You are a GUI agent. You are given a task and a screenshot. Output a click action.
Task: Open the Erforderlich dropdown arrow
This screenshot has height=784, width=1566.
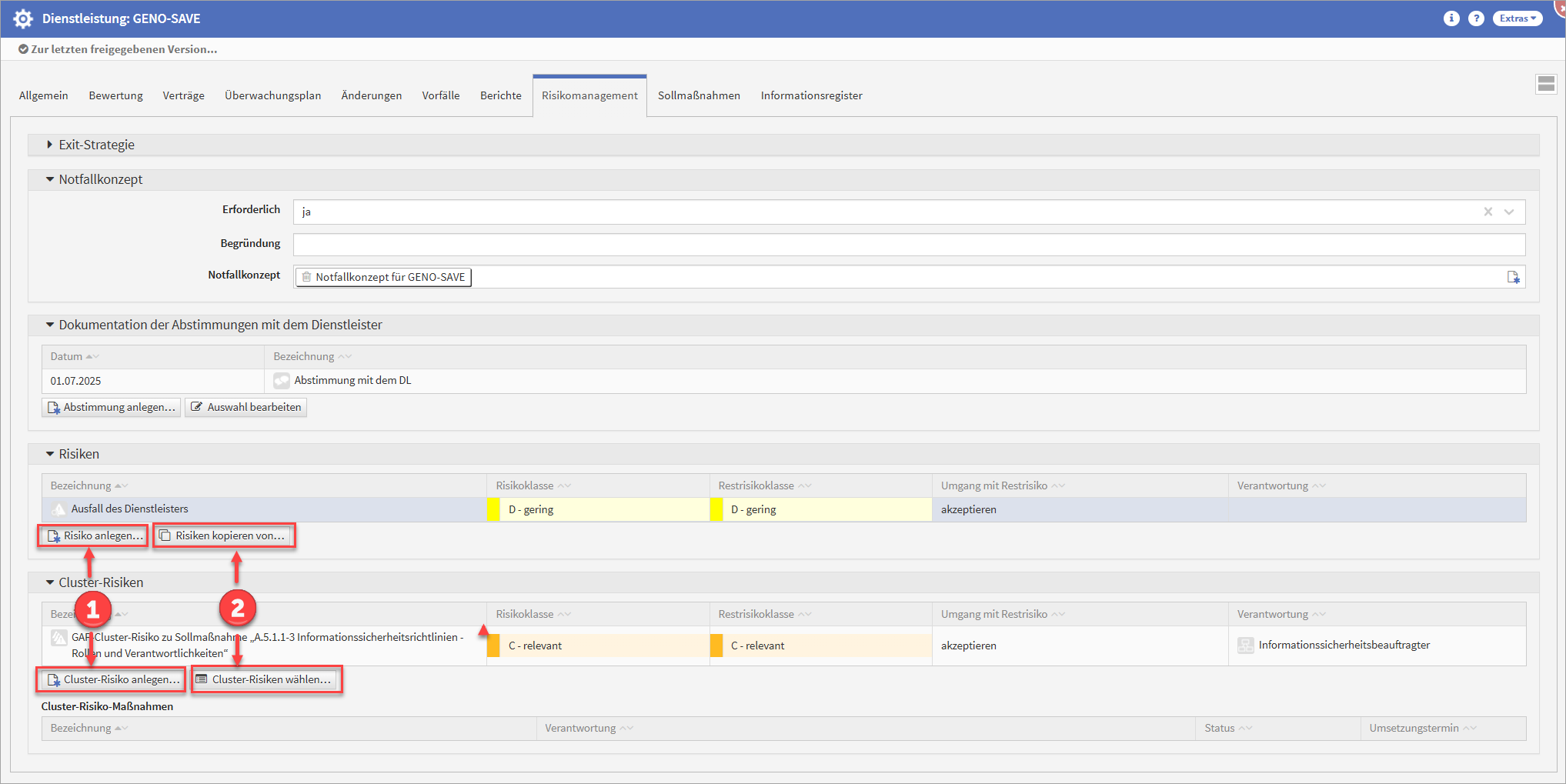1509,212
